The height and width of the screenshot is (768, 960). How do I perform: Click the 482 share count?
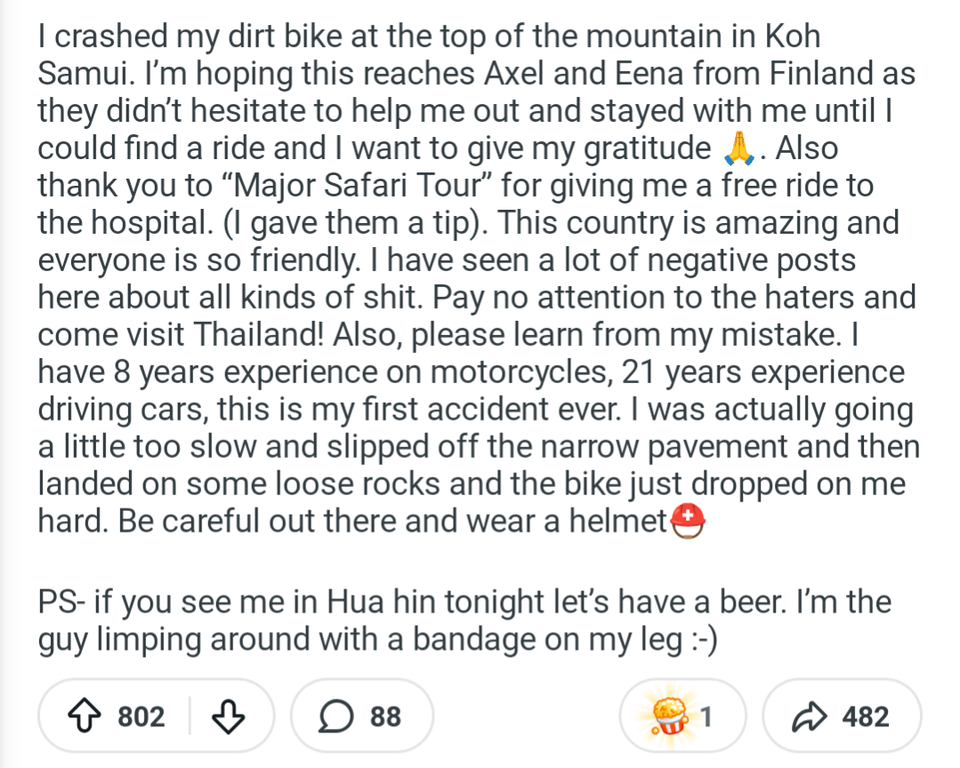865,716
